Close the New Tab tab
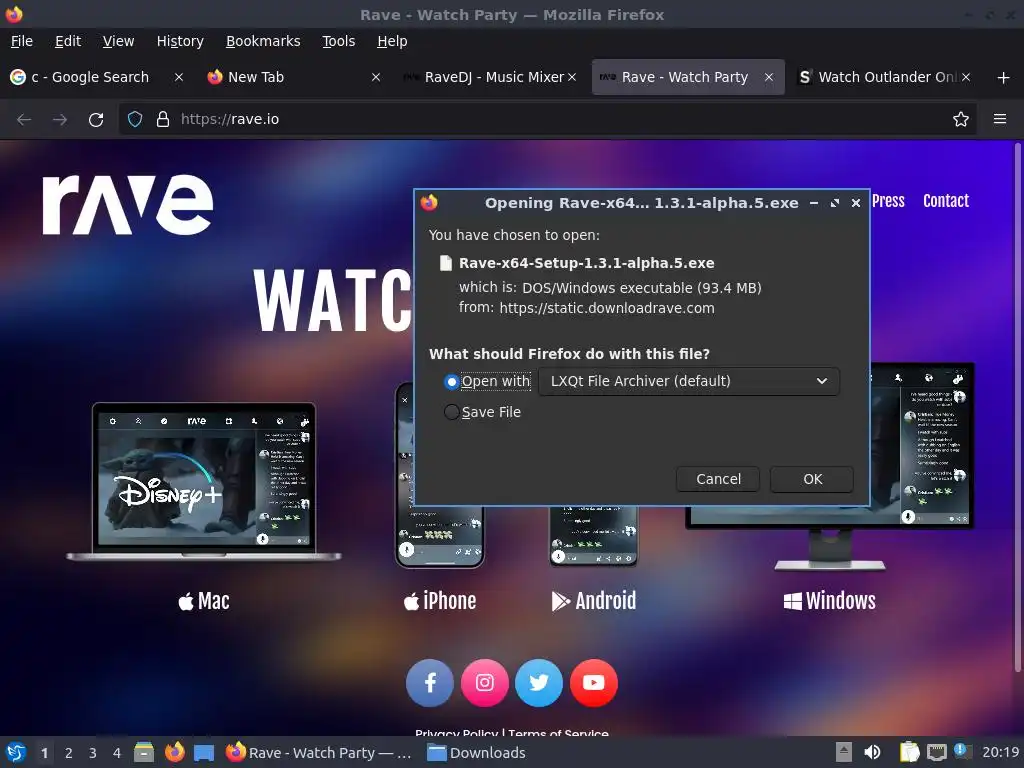 [376, 77]
